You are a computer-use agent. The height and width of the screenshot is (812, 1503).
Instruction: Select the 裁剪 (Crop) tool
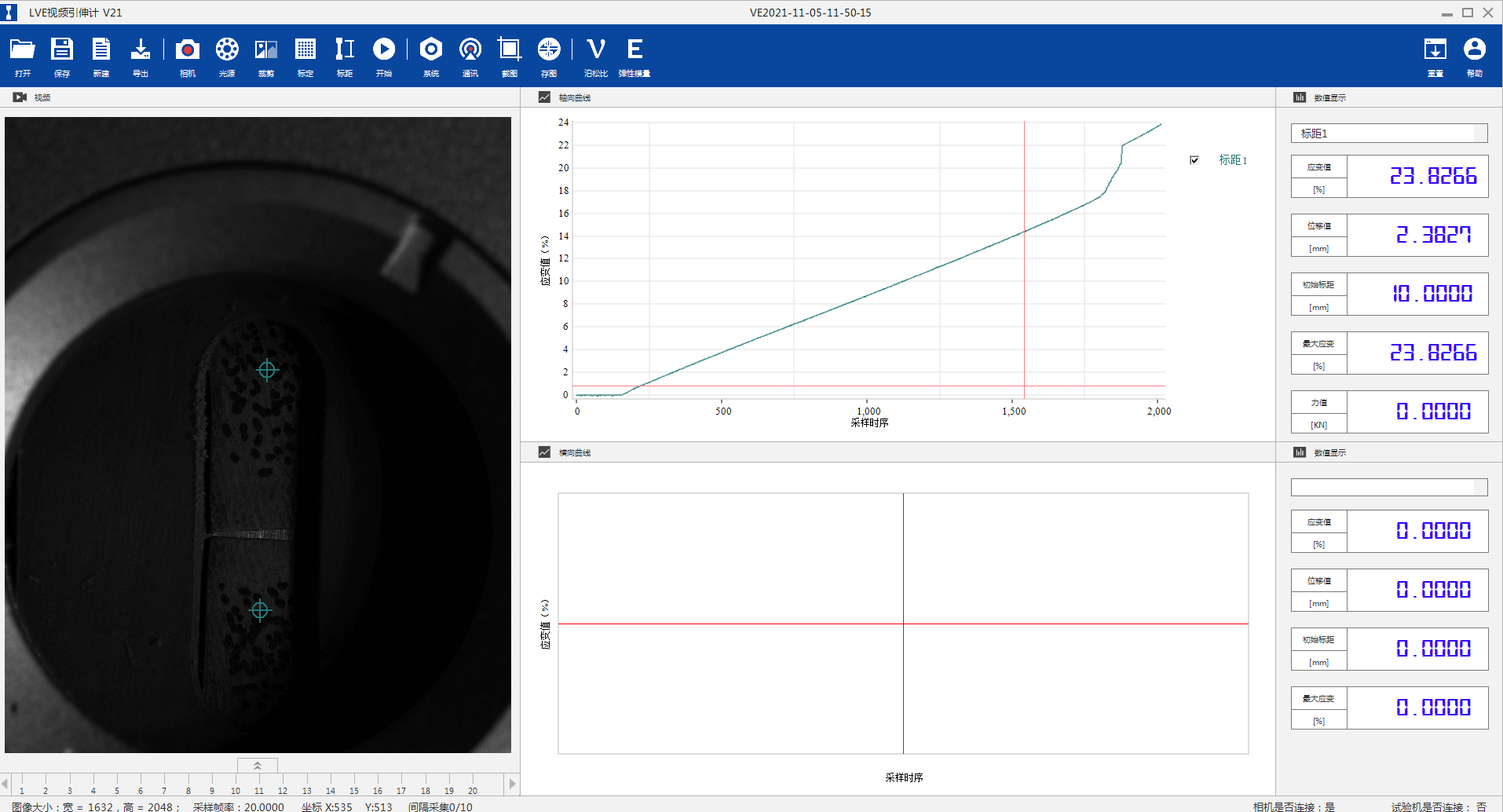tap(266, 50)
